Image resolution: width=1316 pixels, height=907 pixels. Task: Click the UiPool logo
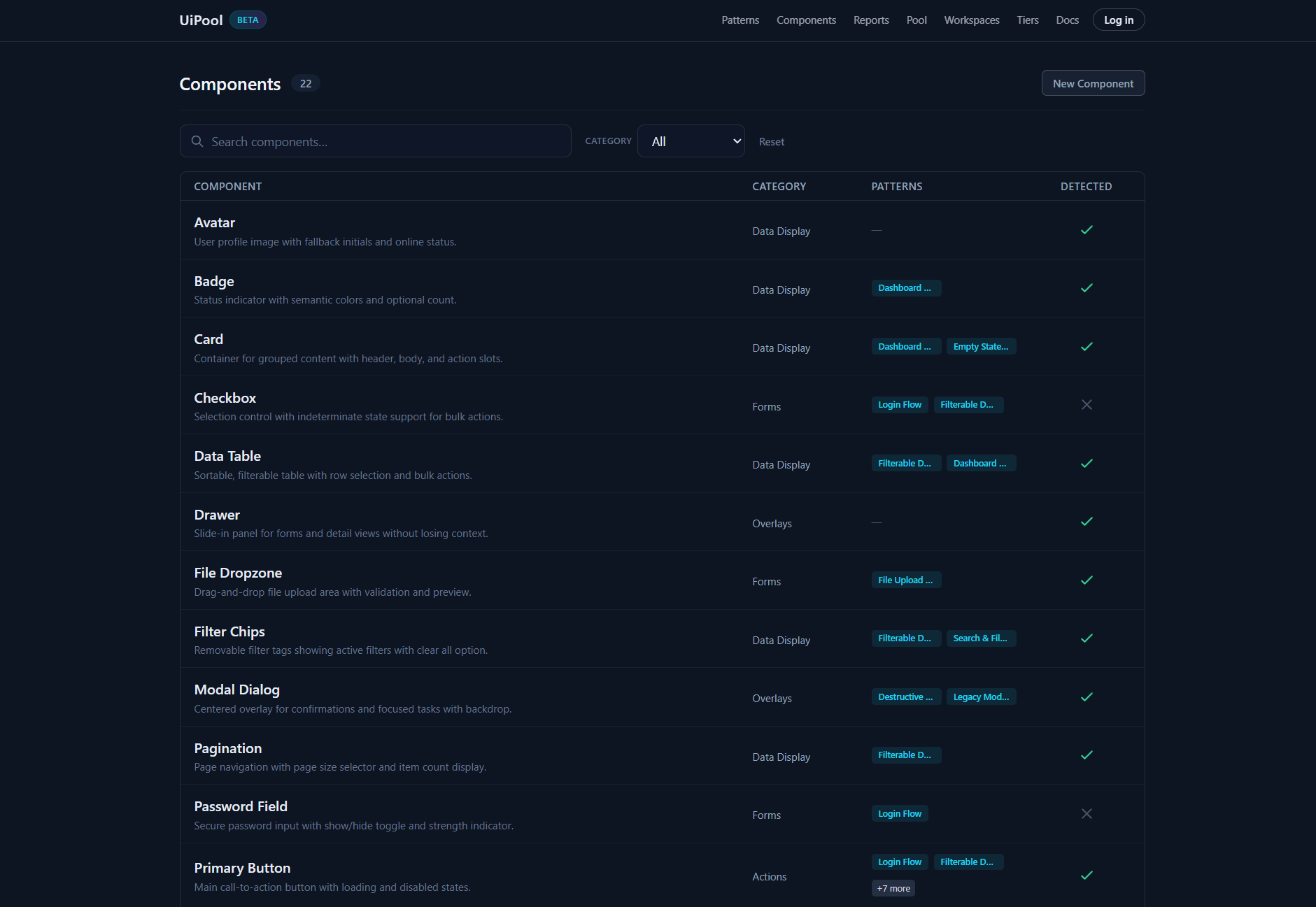point(201,20)
